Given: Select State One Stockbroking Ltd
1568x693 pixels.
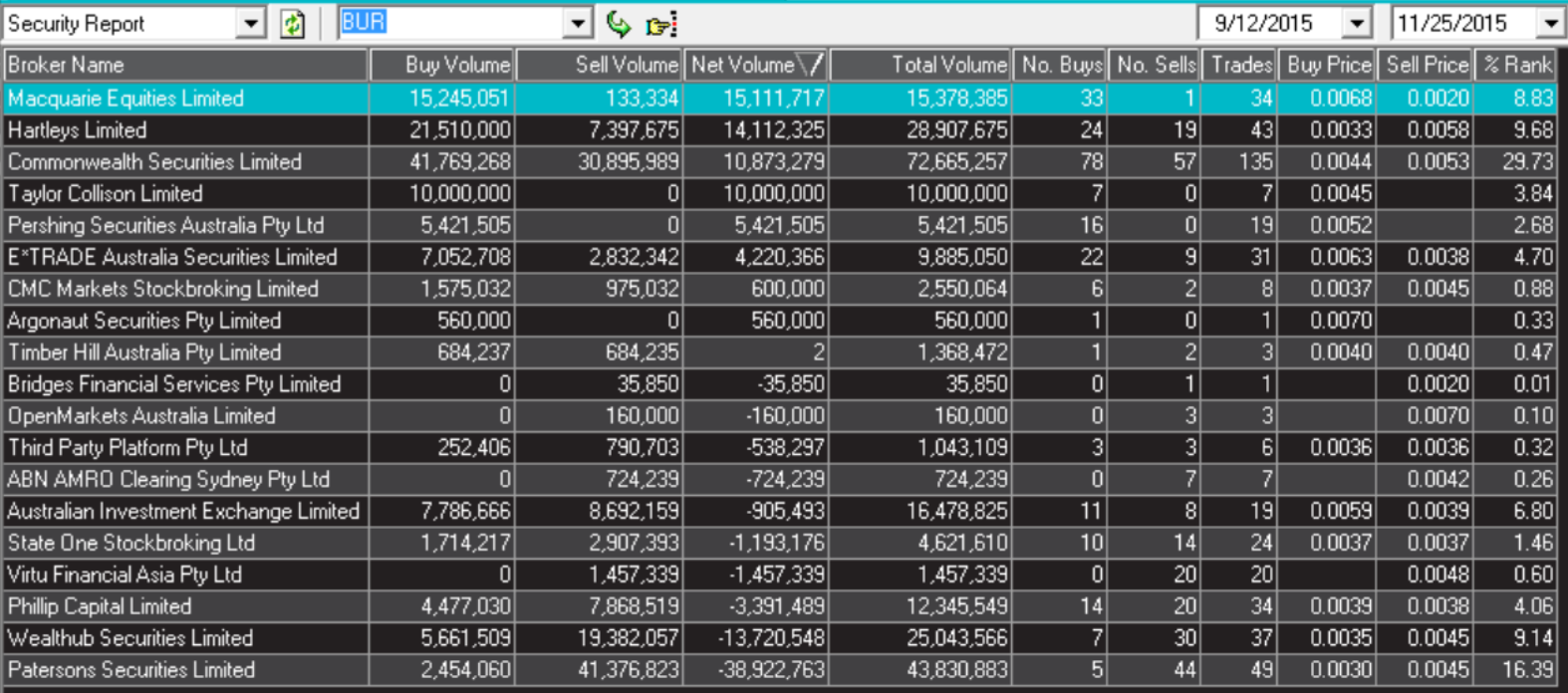Looking at the screenshot, I should tap(131, 544).
